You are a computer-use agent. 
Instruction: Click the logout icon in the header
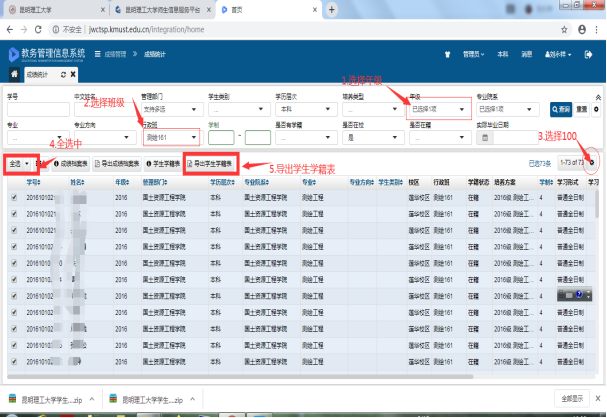(588, 55)
